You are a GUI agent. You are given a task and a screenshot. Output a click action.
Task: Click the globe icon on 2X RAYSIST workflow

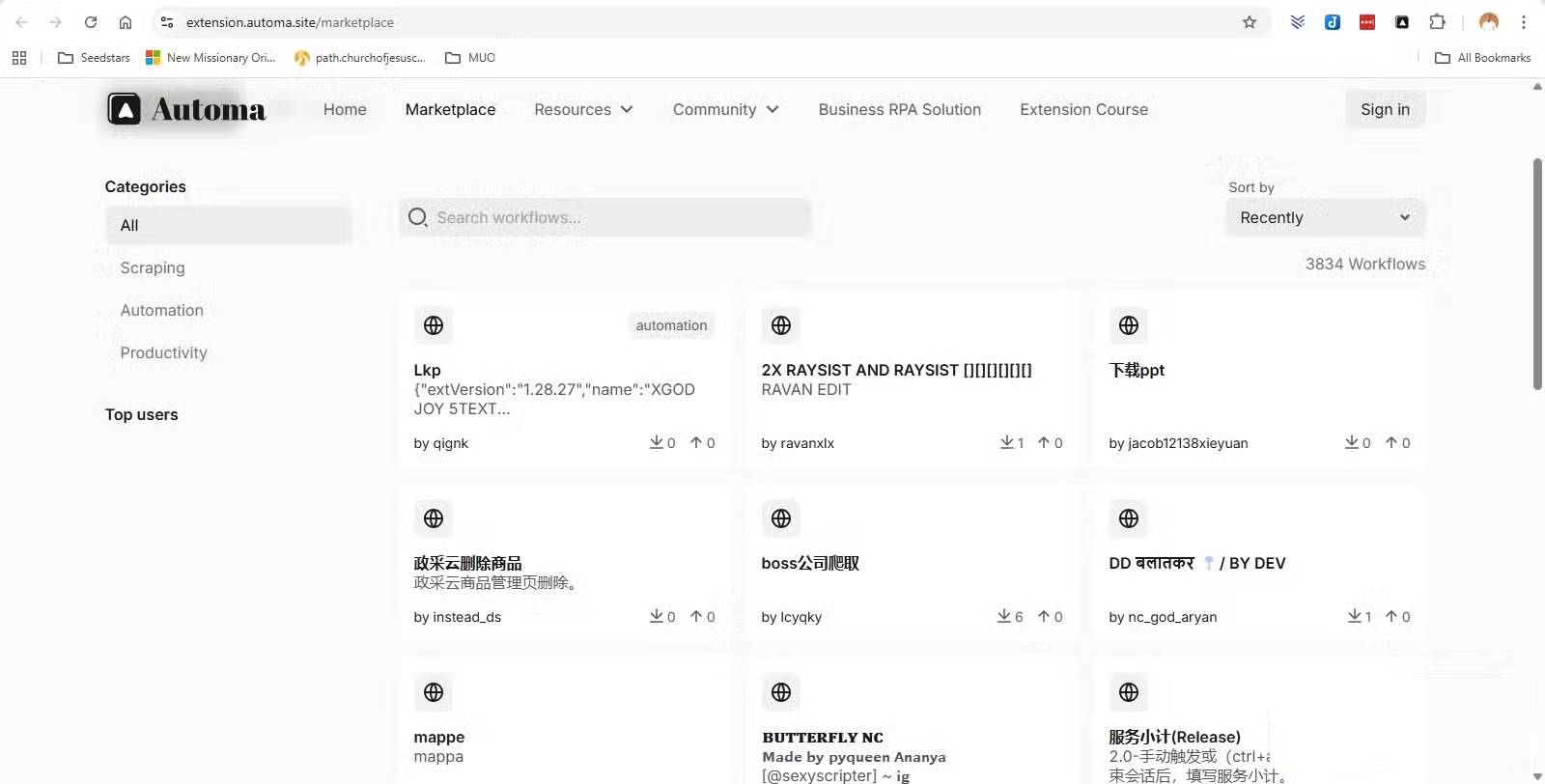click(x=781, y=325)
